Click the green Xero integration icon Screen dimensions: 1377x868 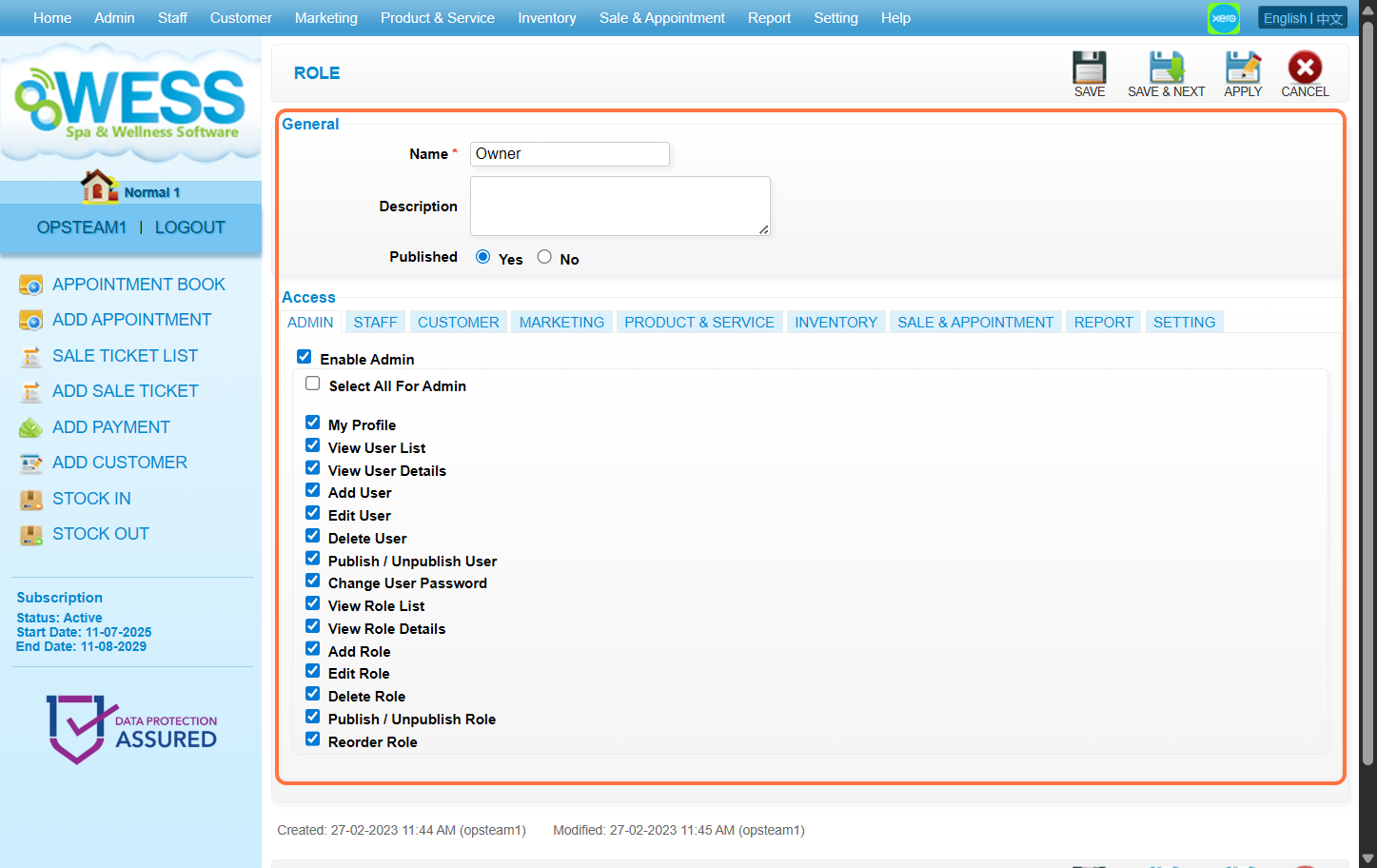pyautogui.click(x=1224, y=18)
